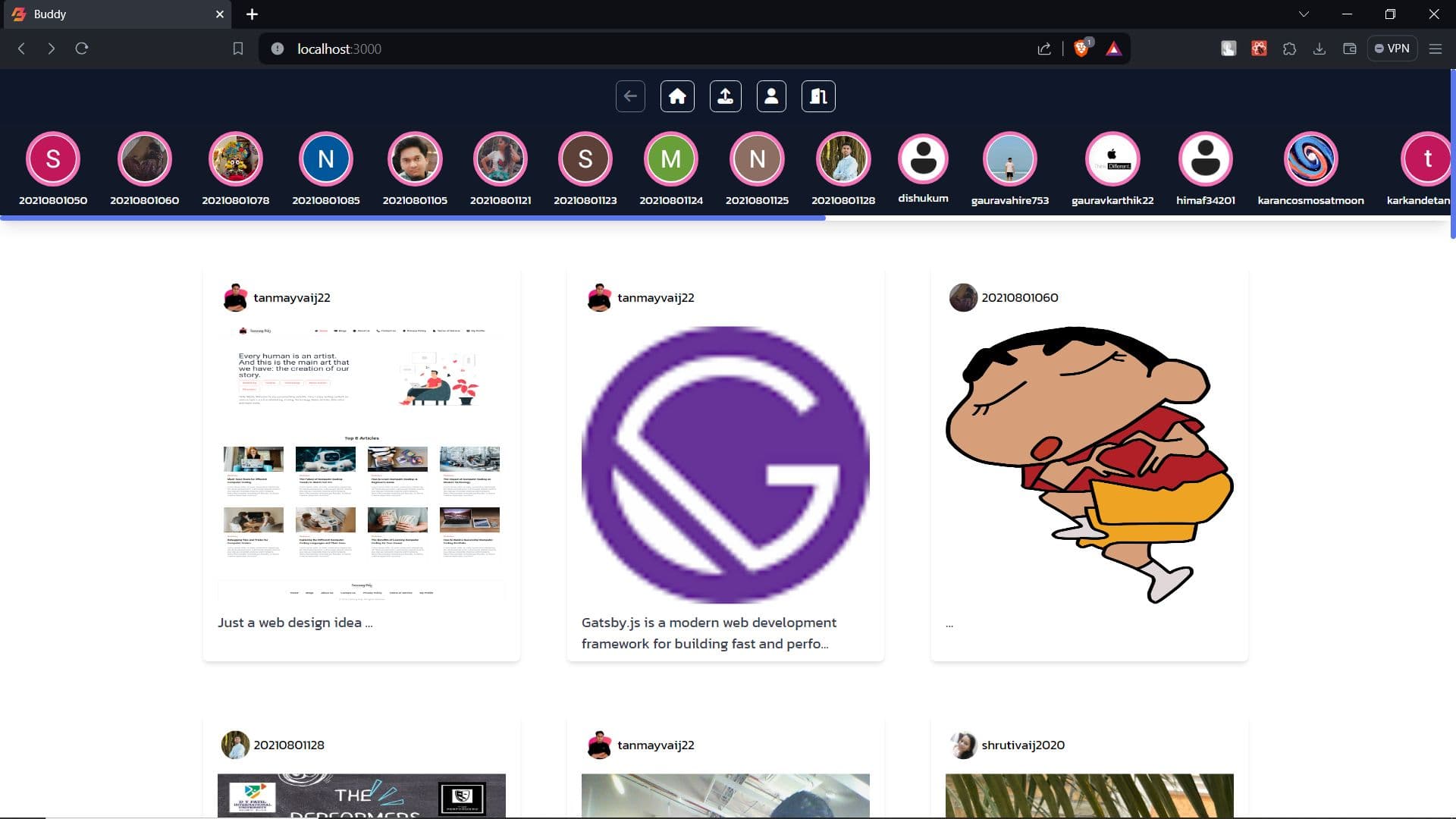The image size is (1456, 819).
Task: Open the browser hamburger menu
Action: (1436, 49)
